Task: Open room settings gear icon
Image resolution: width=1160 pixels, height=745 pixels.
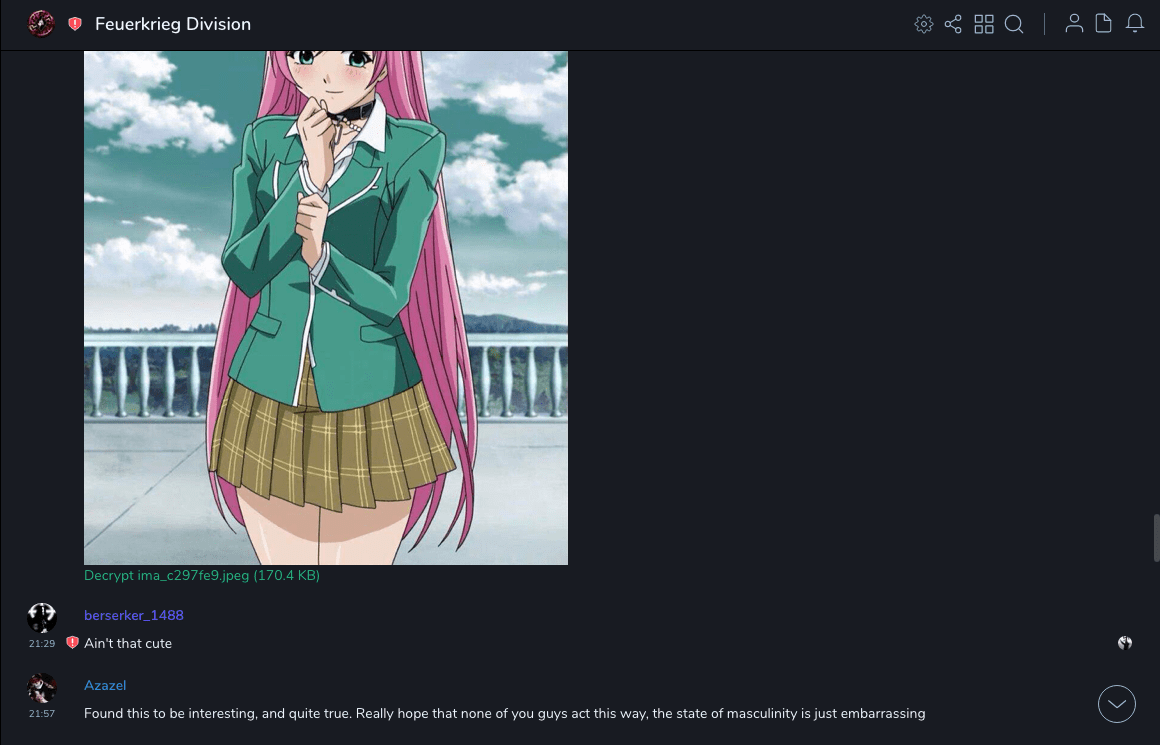Action: (923, 24)
